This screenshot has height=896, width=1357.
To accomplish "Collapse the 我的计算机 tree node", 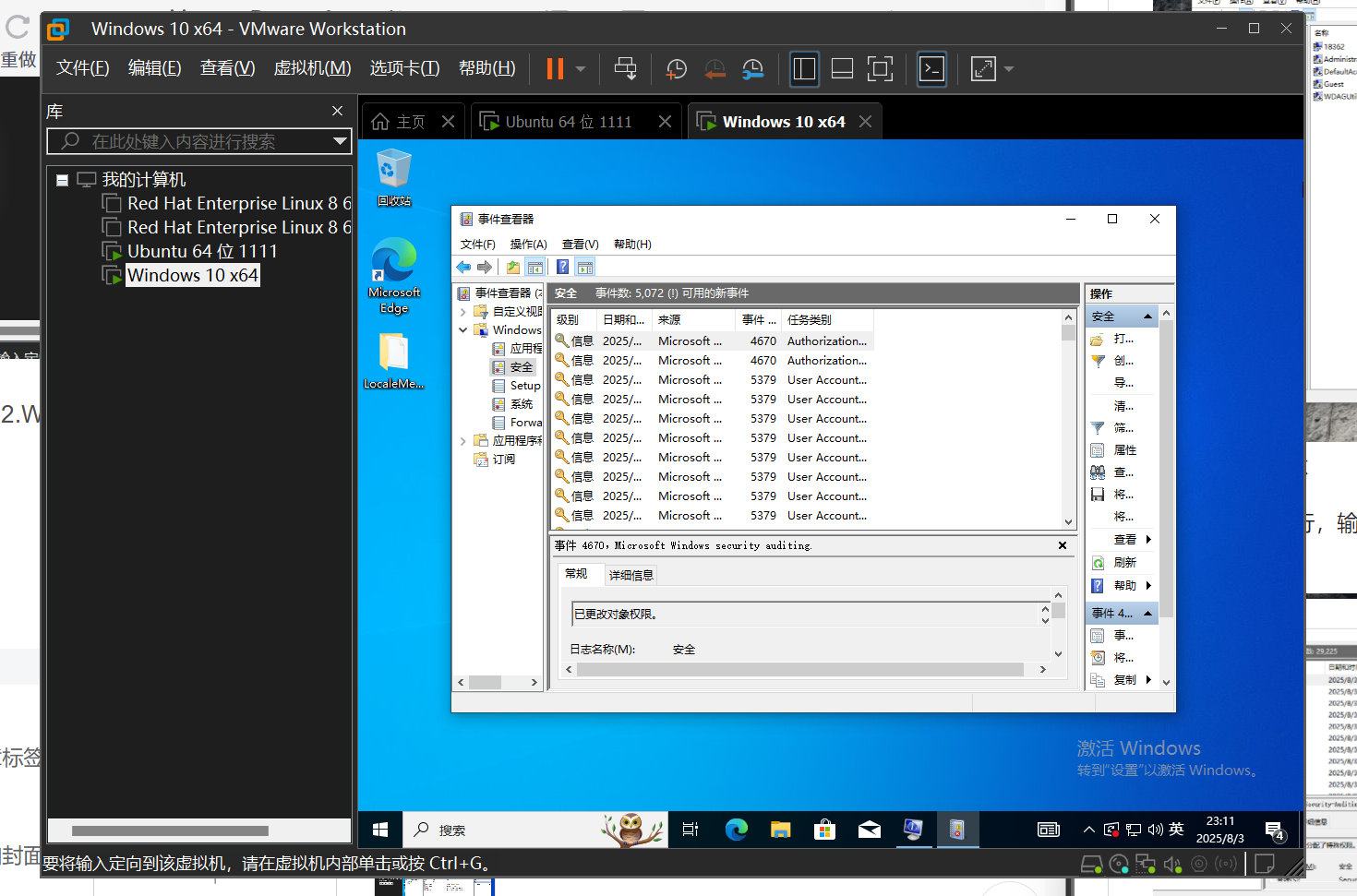I will click(62, 180).
